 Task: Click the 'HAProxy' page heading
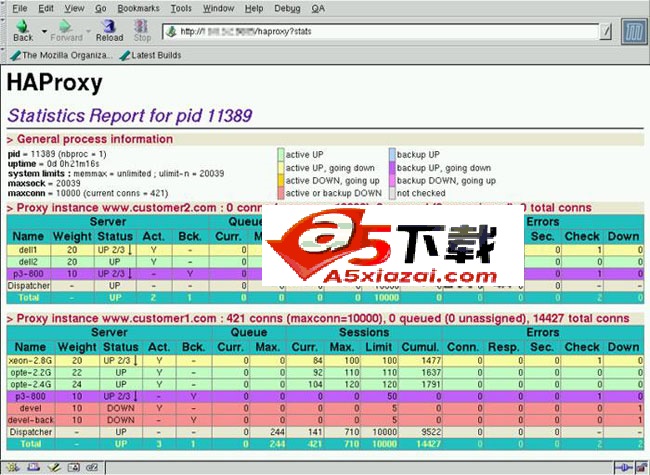click(x=54, y=83)
